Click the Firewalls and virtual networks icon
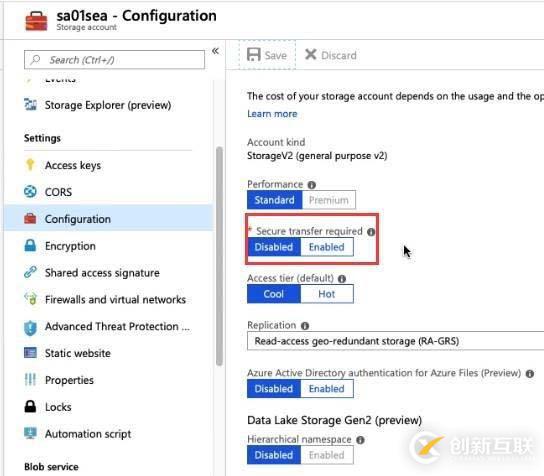The width and height of the screenshot is (544, 476). pyautogui.click(x=30, y=299)
